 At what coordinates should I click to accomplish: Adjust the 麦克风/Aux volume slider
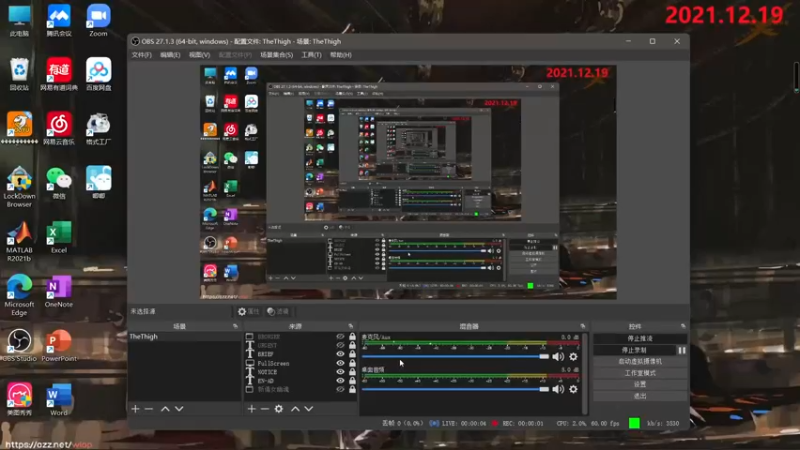[x=455, y=357]
